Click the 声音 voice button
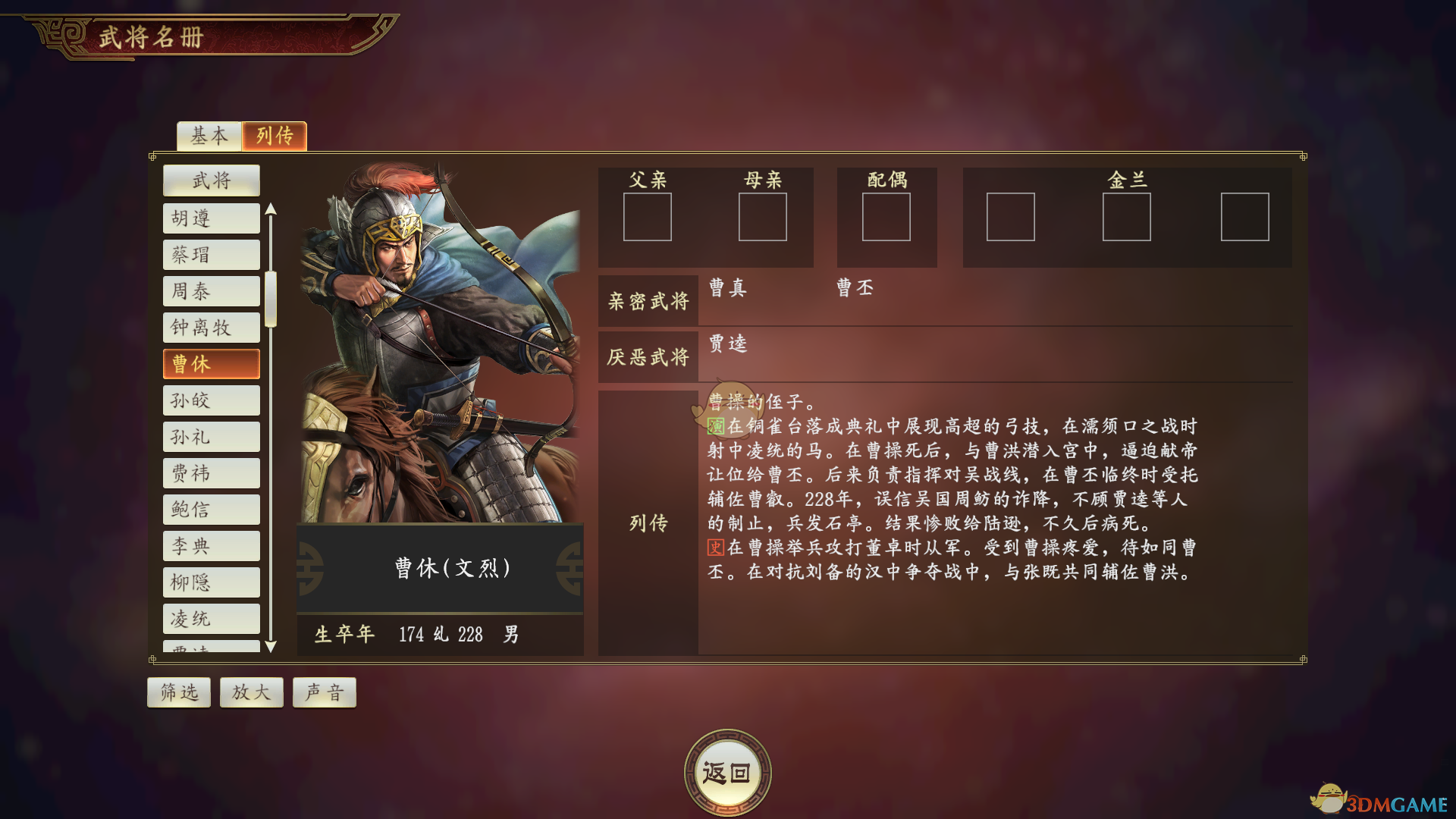Viewport: 1456px width, 819px height. (325, 692)
